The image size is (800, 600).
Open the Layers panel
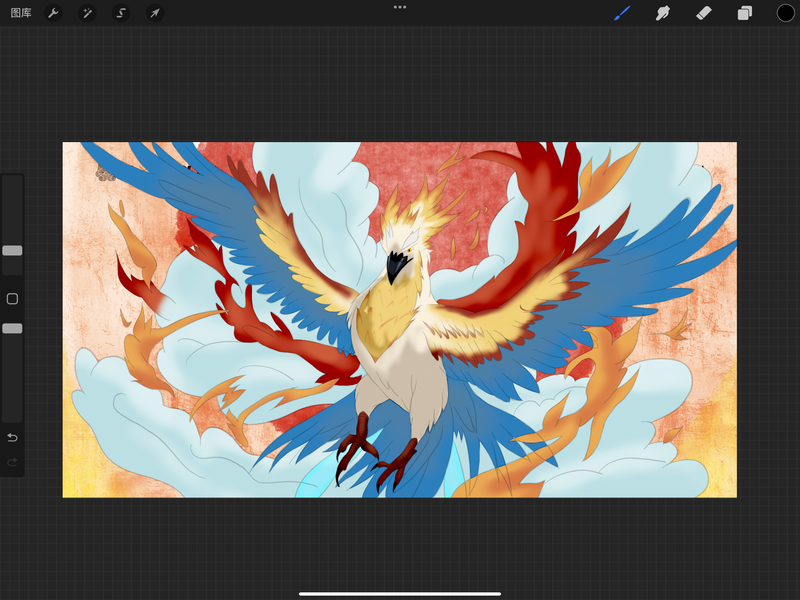pos(744,13)
